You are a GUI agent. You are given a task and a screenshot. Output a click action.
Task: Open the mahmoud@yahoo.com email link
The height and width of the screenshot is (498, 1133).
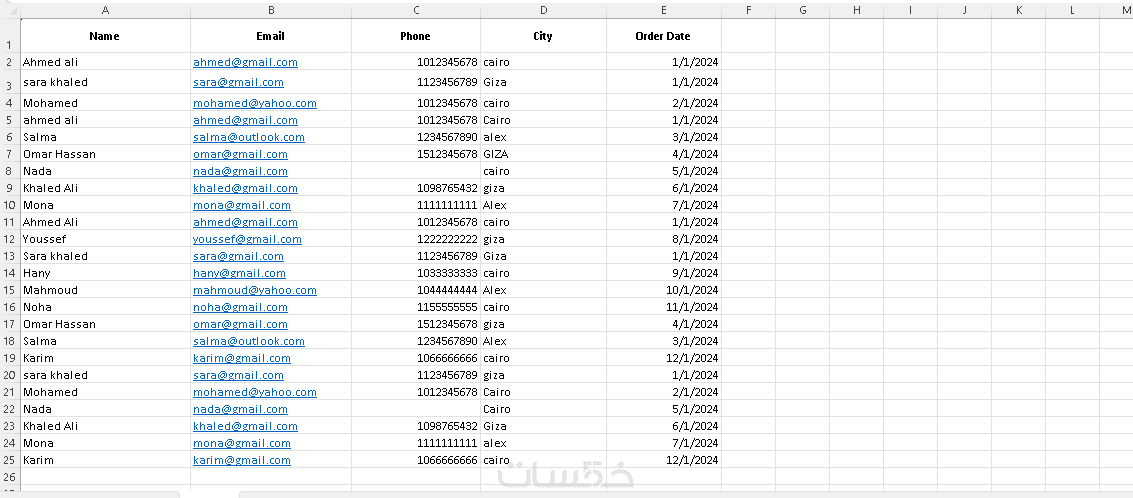(254, 290)
